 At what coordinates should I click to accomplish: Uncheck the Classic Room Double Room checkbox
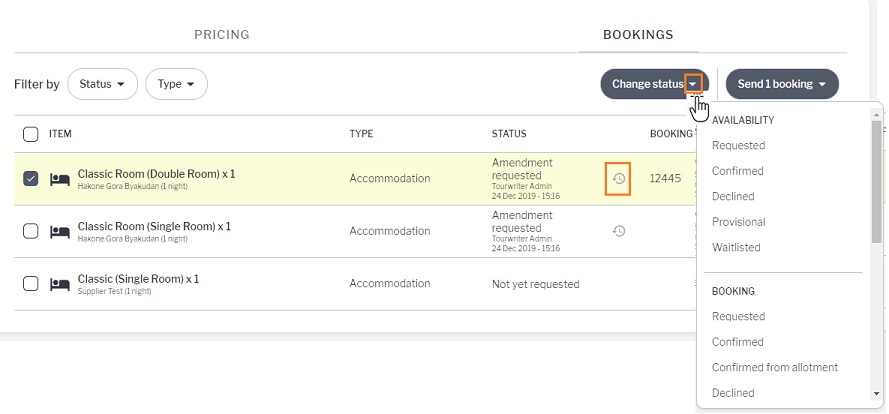pyautogui.click(x=31, y=179)
